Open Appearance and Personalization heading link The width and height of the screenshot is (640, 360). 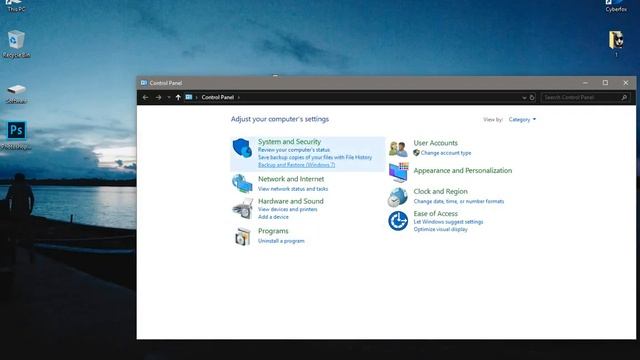click(463, 171)
